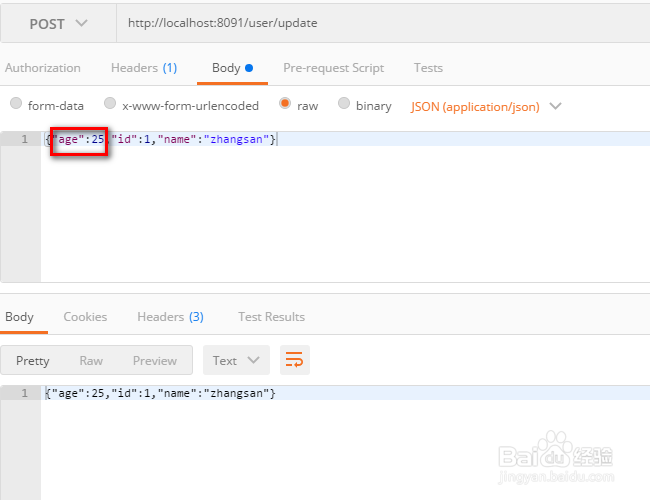Select the Pretty response view
The image size is (650, 500).
[33, 361]
